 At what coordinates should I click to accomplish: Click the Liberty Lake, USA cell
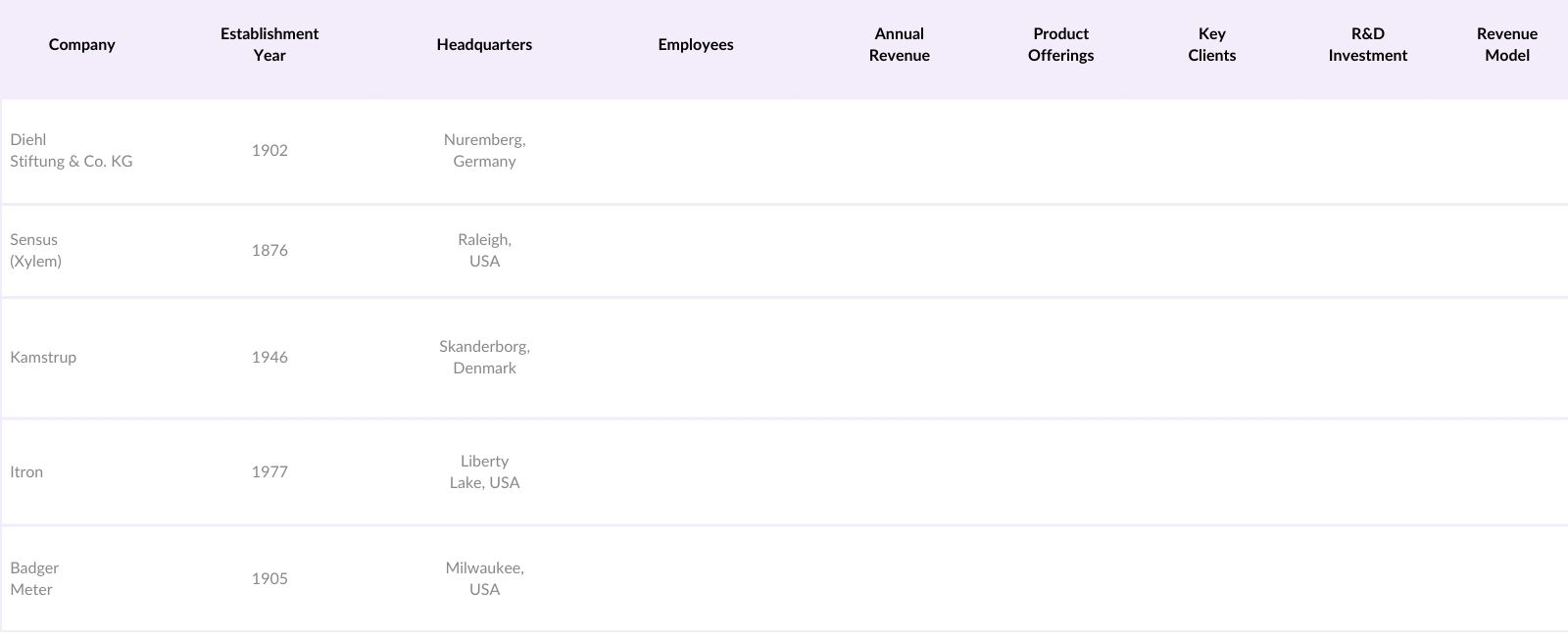click(484, 472)
